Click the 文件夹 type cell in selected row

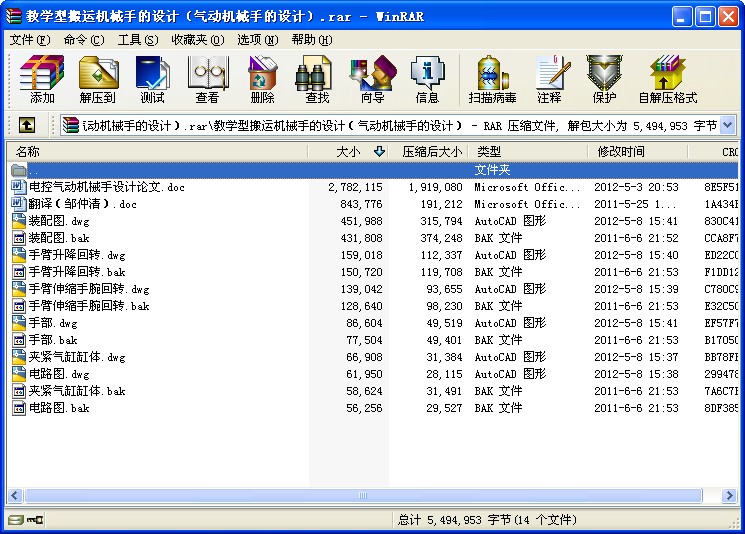[x=492, y=170]
